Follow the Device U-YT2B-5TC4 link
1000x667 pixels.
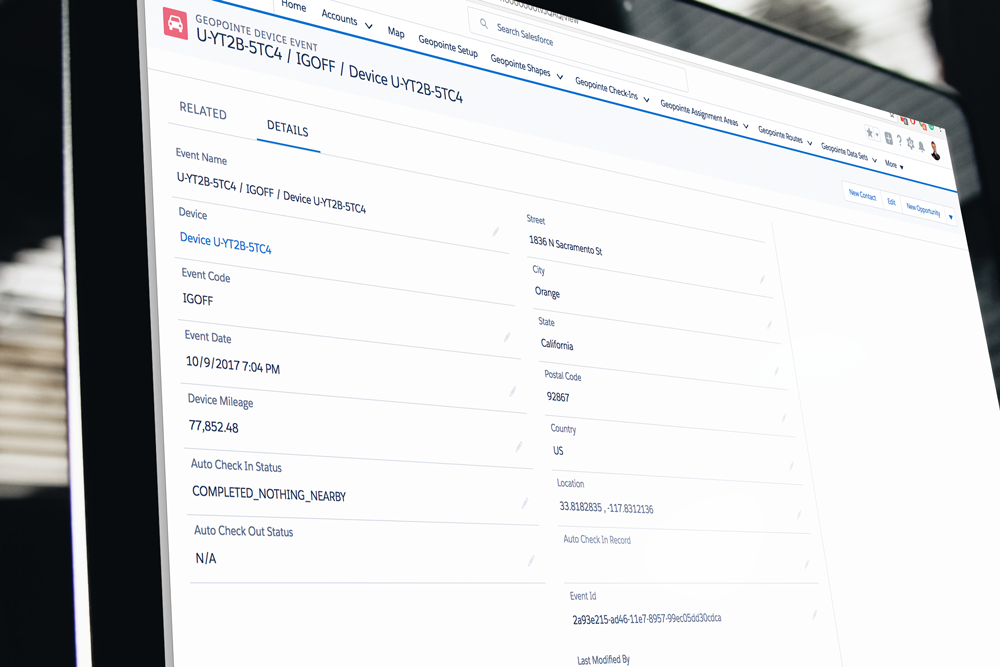point(225,243)
